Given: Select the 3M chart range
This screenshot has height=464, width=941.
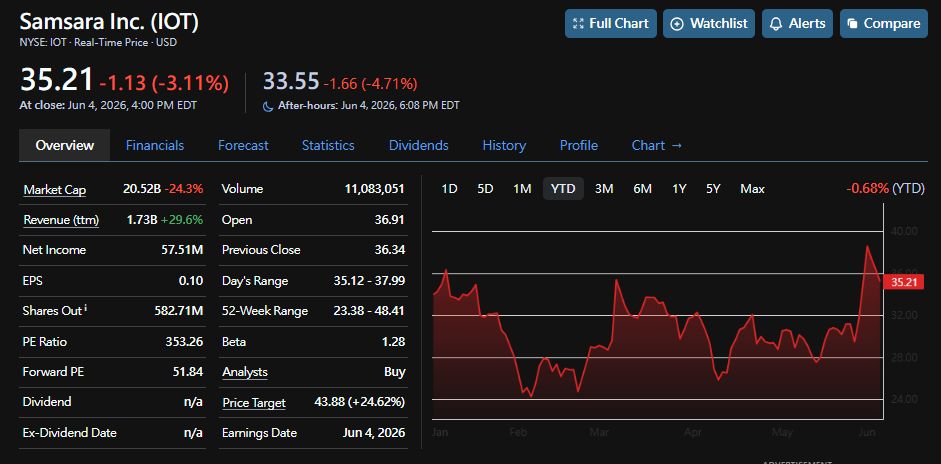Looking at the screenshot, I should 604,189.
